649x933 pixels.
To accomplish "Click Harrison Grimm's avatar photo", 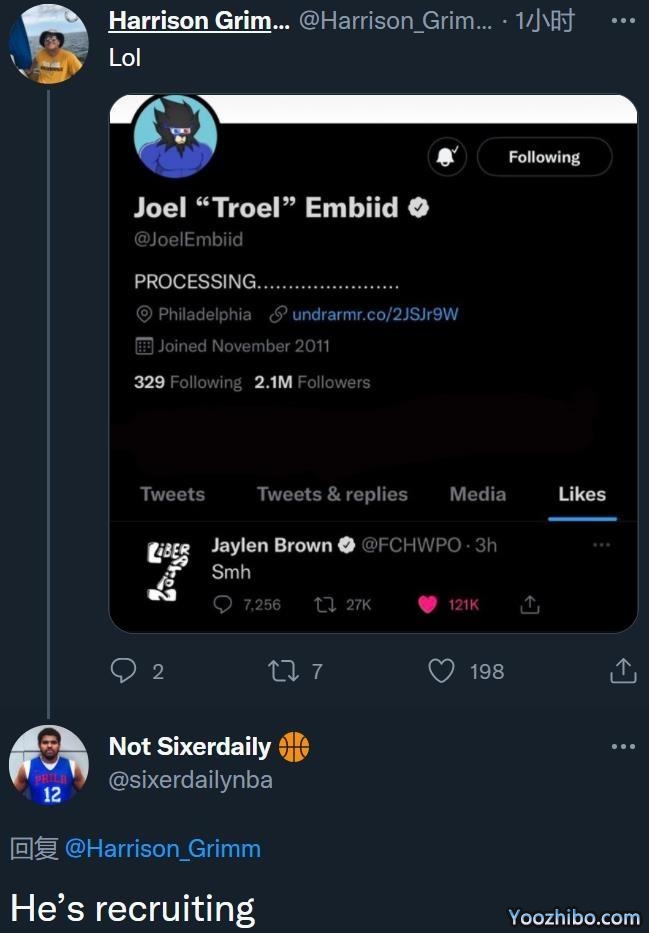I will (48, 44).
